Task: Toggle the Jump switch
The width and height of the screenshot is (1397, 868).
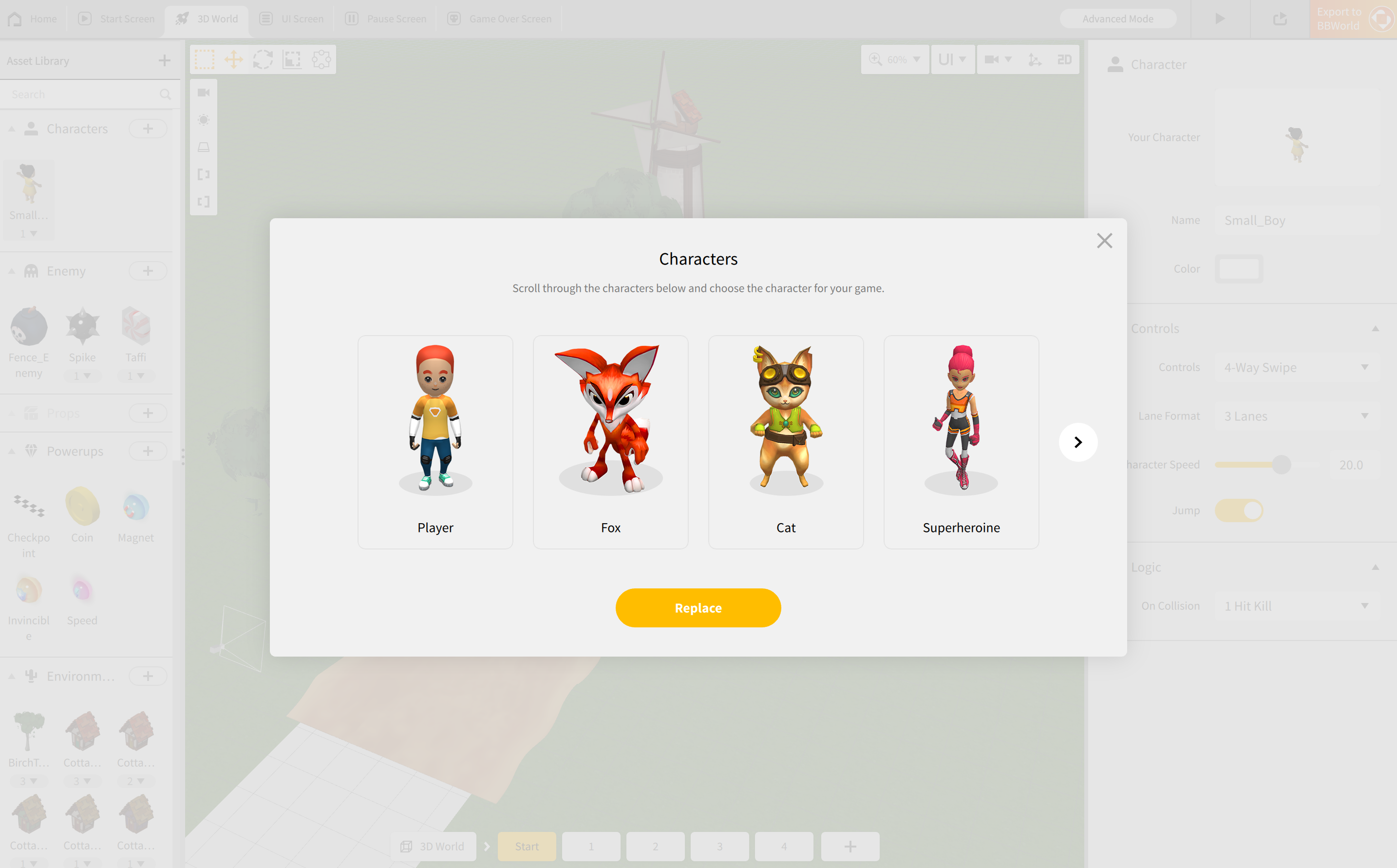Action: coord(1239,510)
